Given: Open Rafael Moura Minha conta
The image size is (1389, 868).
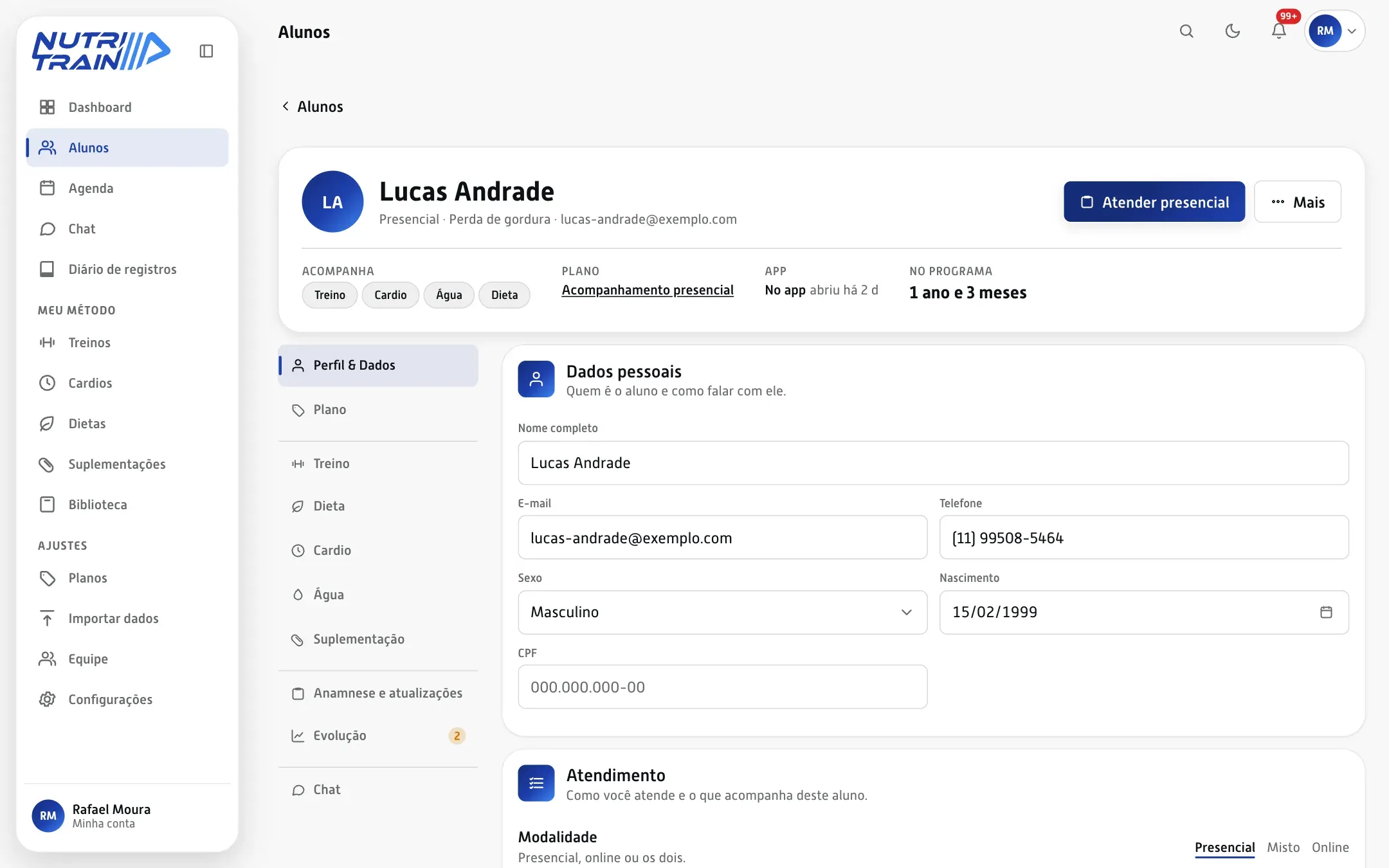Looking at the screenshot, I should (127, 816).
